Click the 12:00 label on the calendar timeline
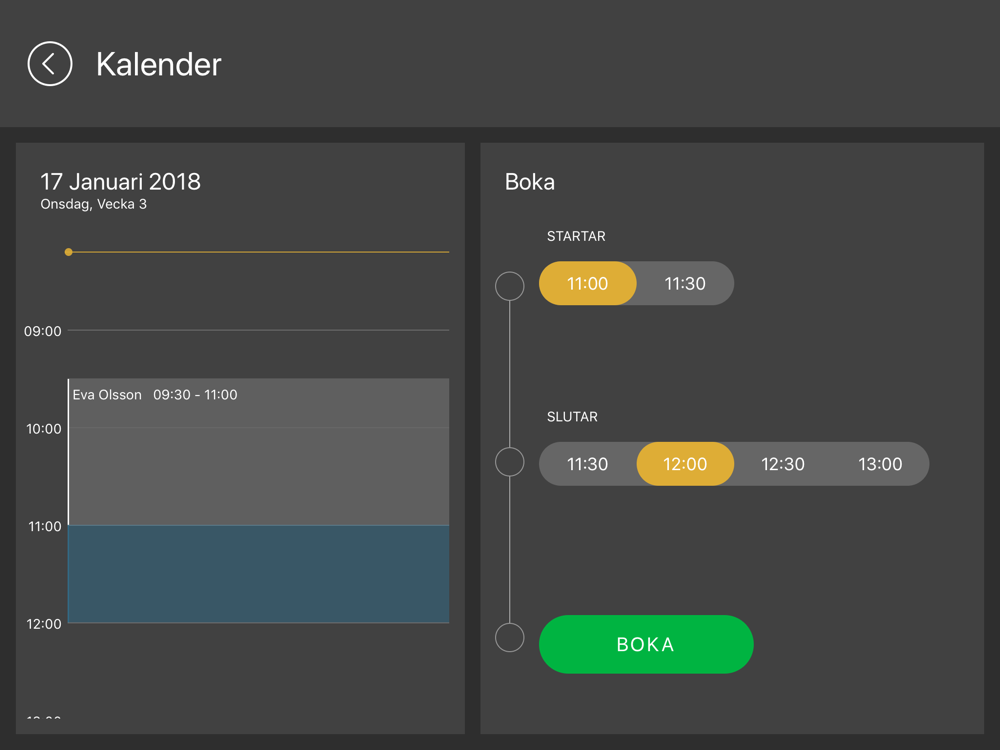Screen dimensions: 1000x750 point(43,624)
